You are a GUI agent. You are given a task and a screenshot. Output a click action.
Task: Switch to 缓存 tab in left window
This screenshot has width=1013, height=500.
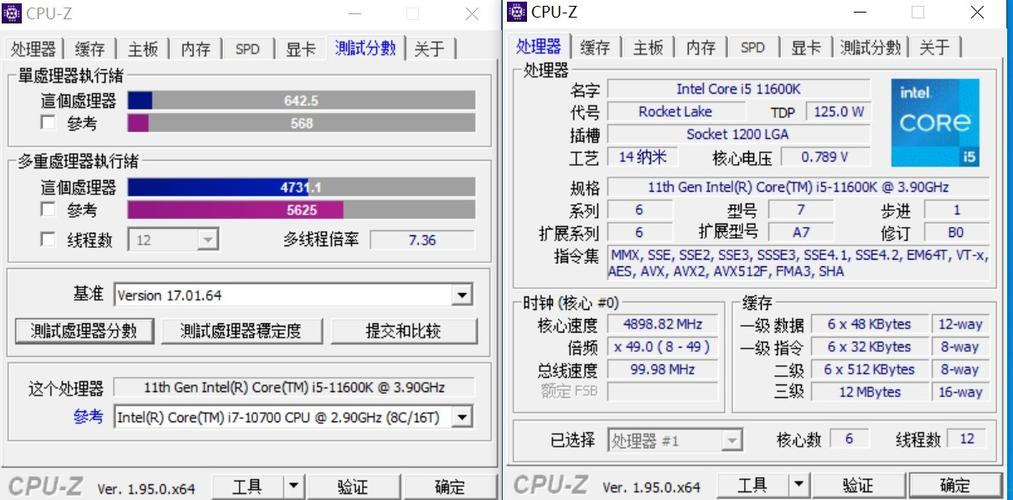pyautogui.click(x=90, y=48)
